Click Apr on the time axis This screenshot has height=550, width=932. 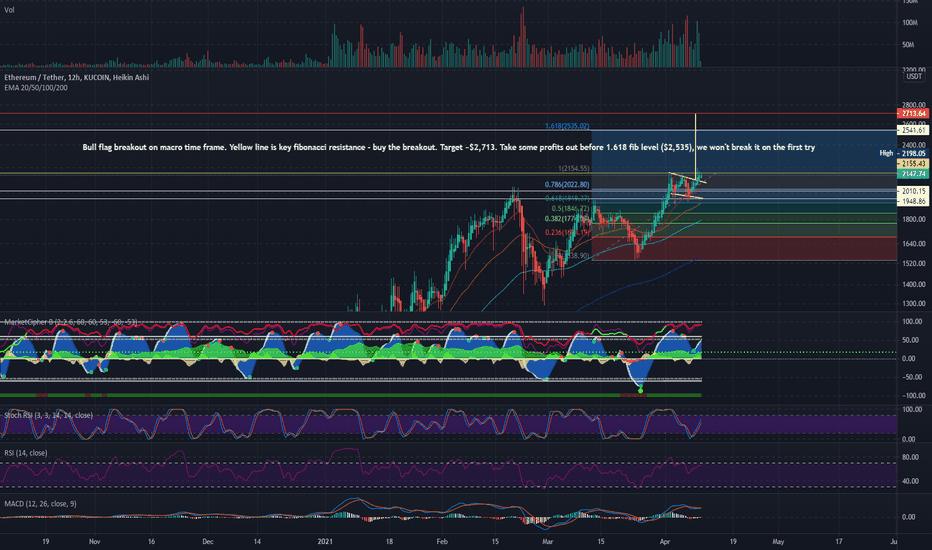(665, 542)
